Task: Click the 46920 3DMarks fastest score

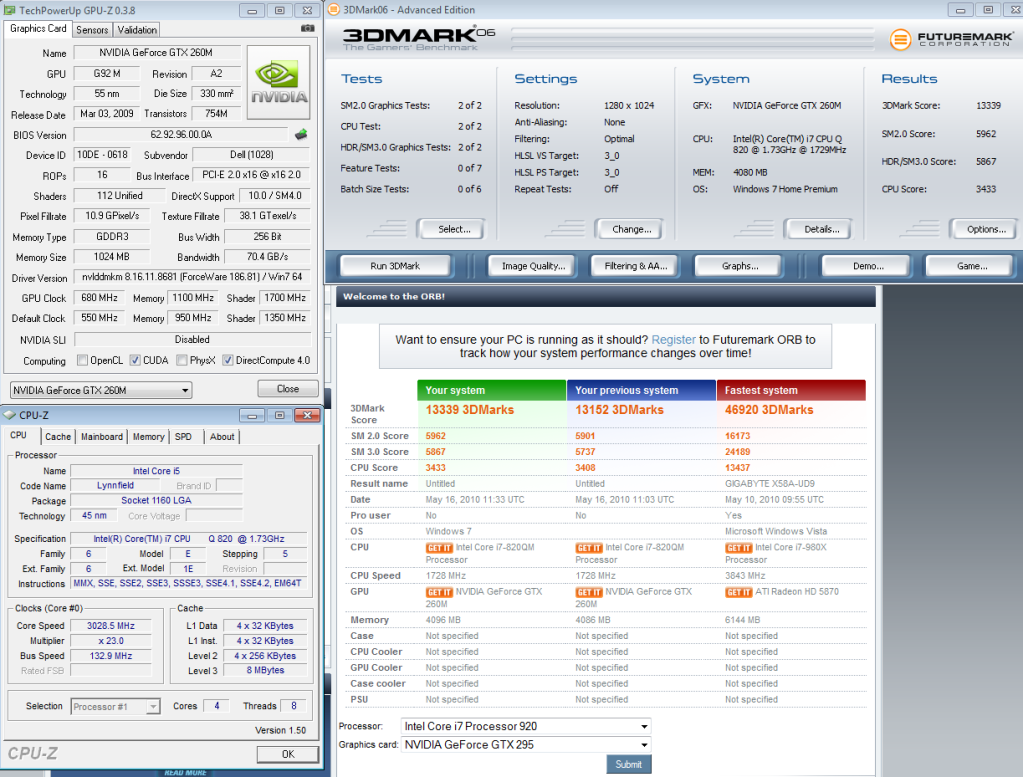Action: 769,410
